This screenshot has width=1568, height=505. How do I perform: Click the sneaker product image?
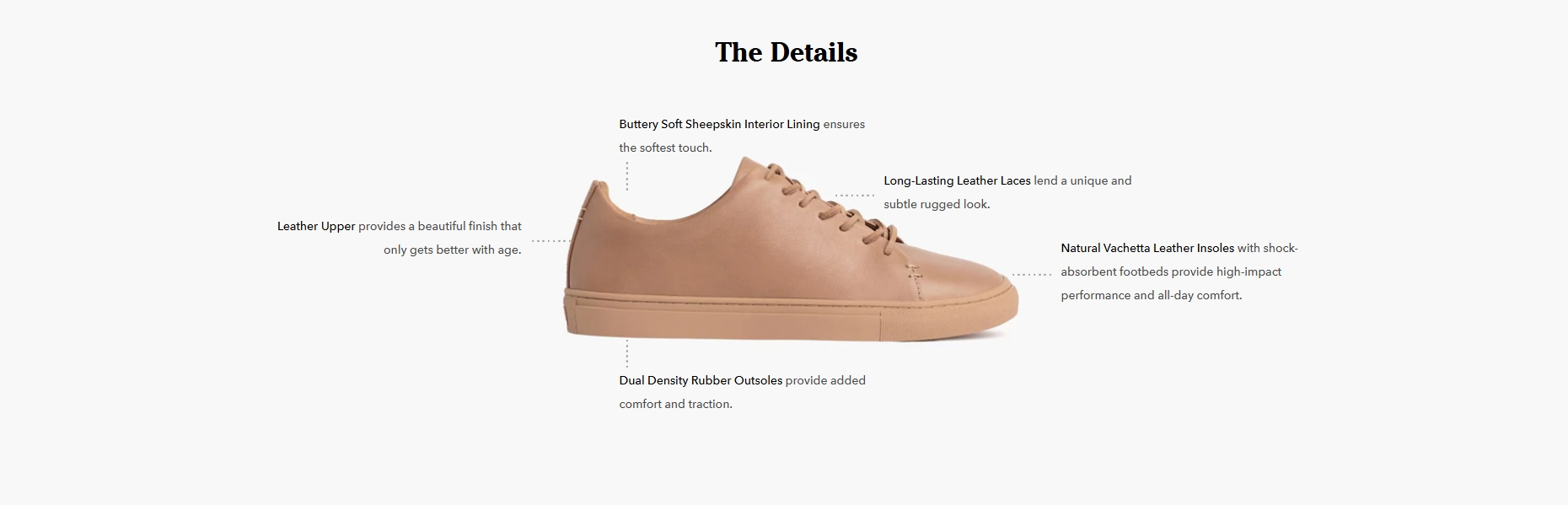pyautogui.click(x=792, y=250)
